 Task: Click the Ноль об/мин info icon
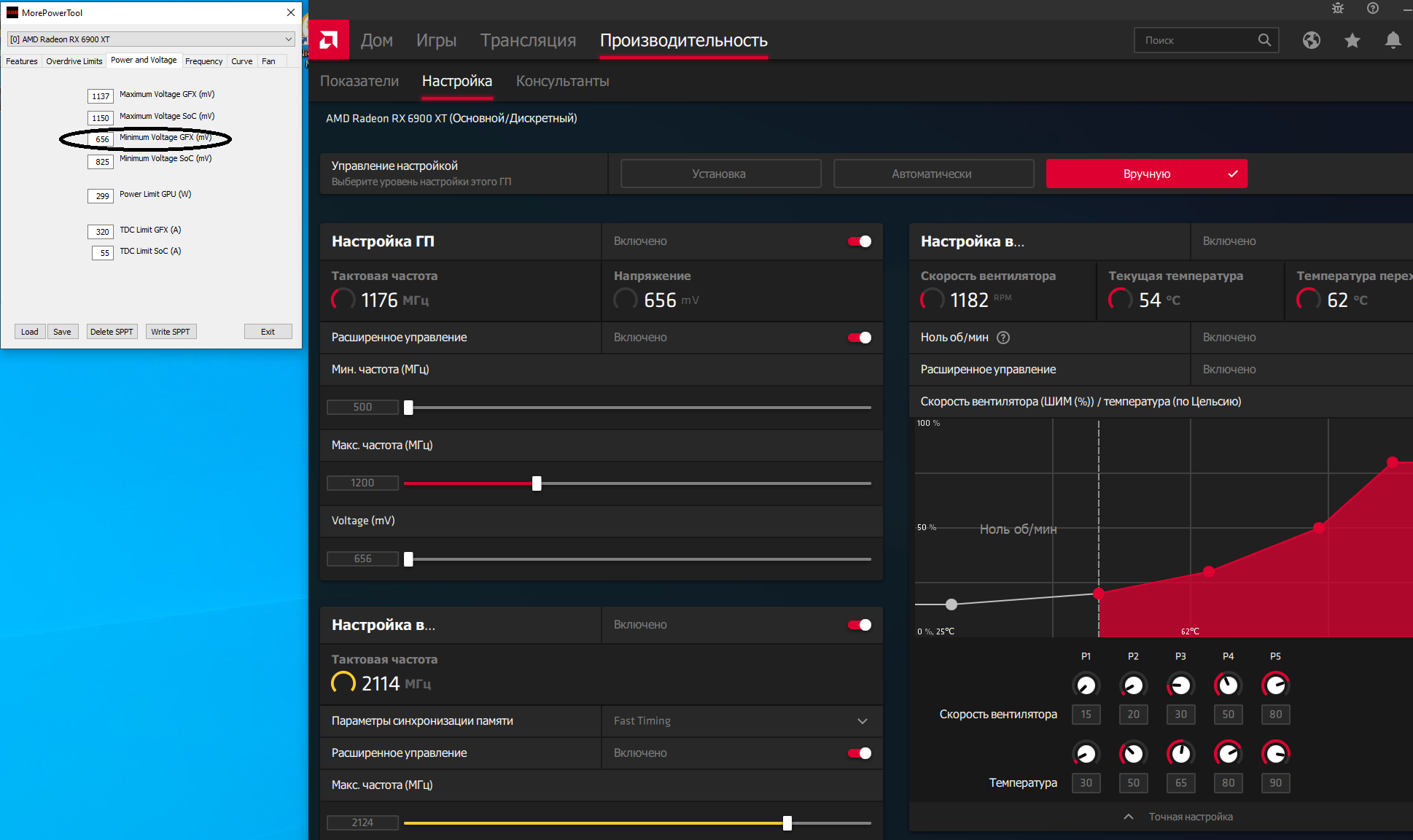[1003, 338]
